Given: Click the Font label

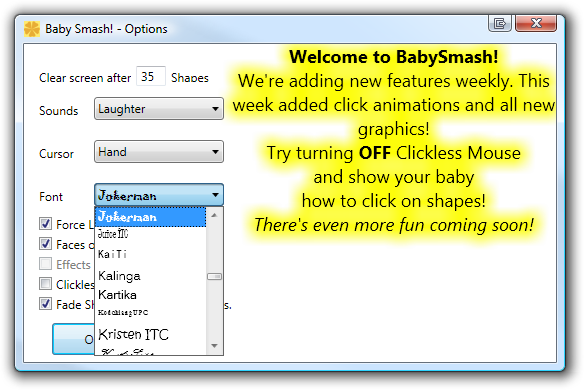Looking at the screenshot, I should (x=51, y=197).
